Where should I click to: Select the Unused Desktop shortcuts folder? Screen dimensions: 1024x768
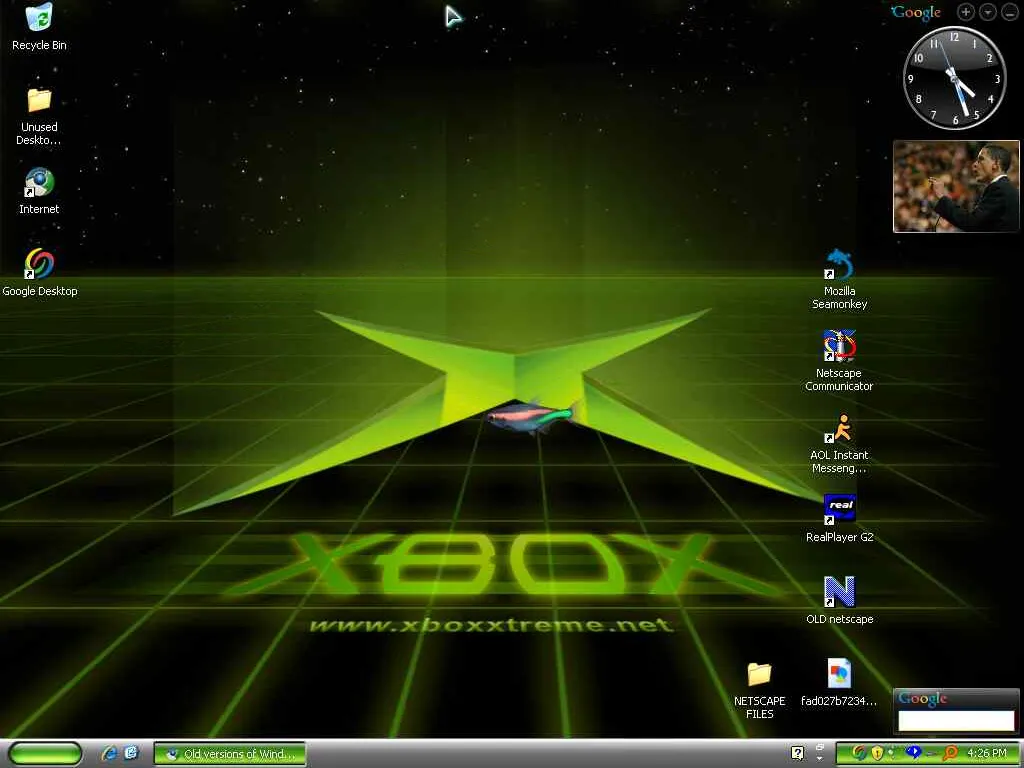39,116
